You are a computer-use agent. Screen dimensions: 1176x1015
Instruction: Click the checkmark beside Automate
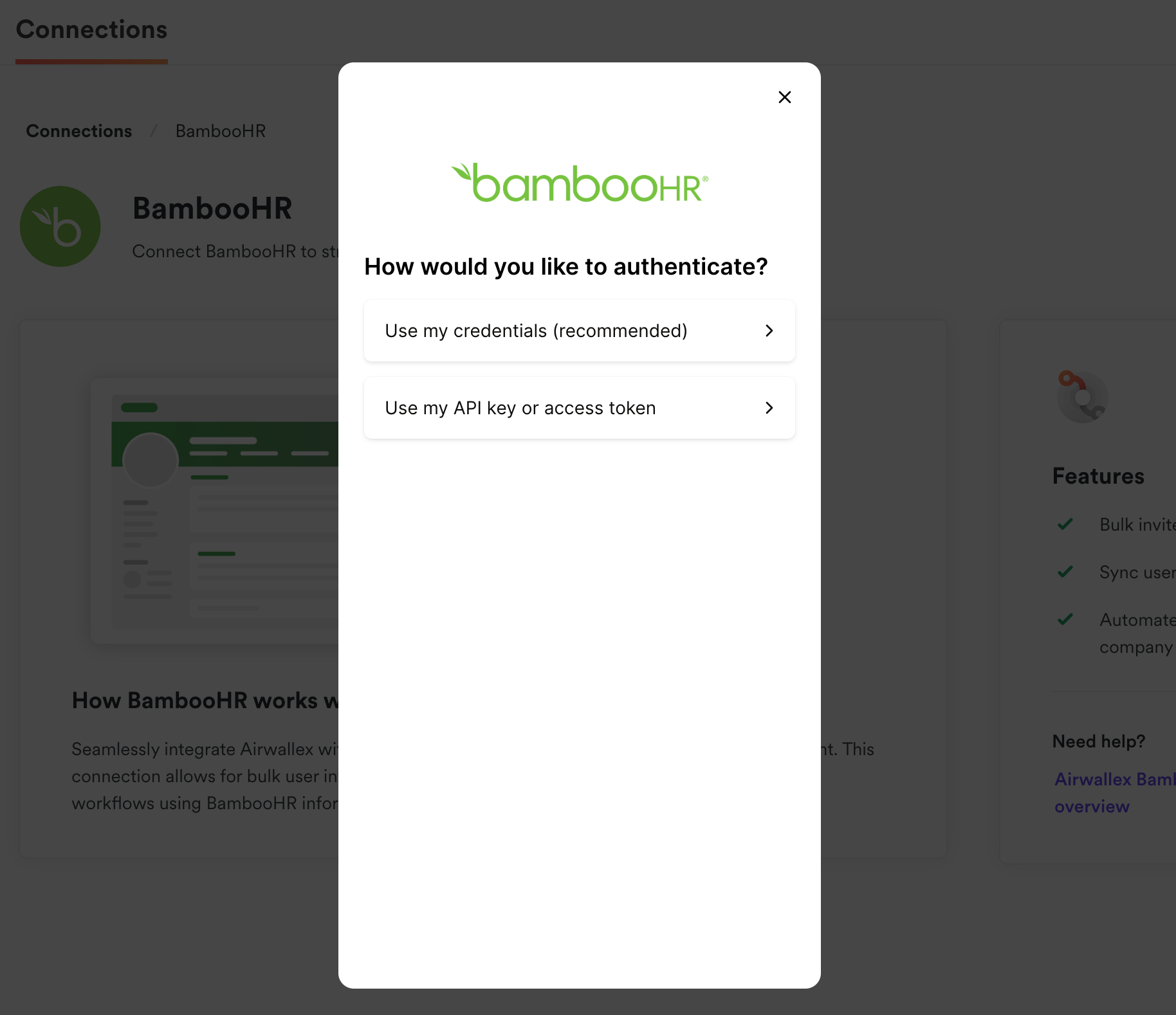coord(1065,619)
